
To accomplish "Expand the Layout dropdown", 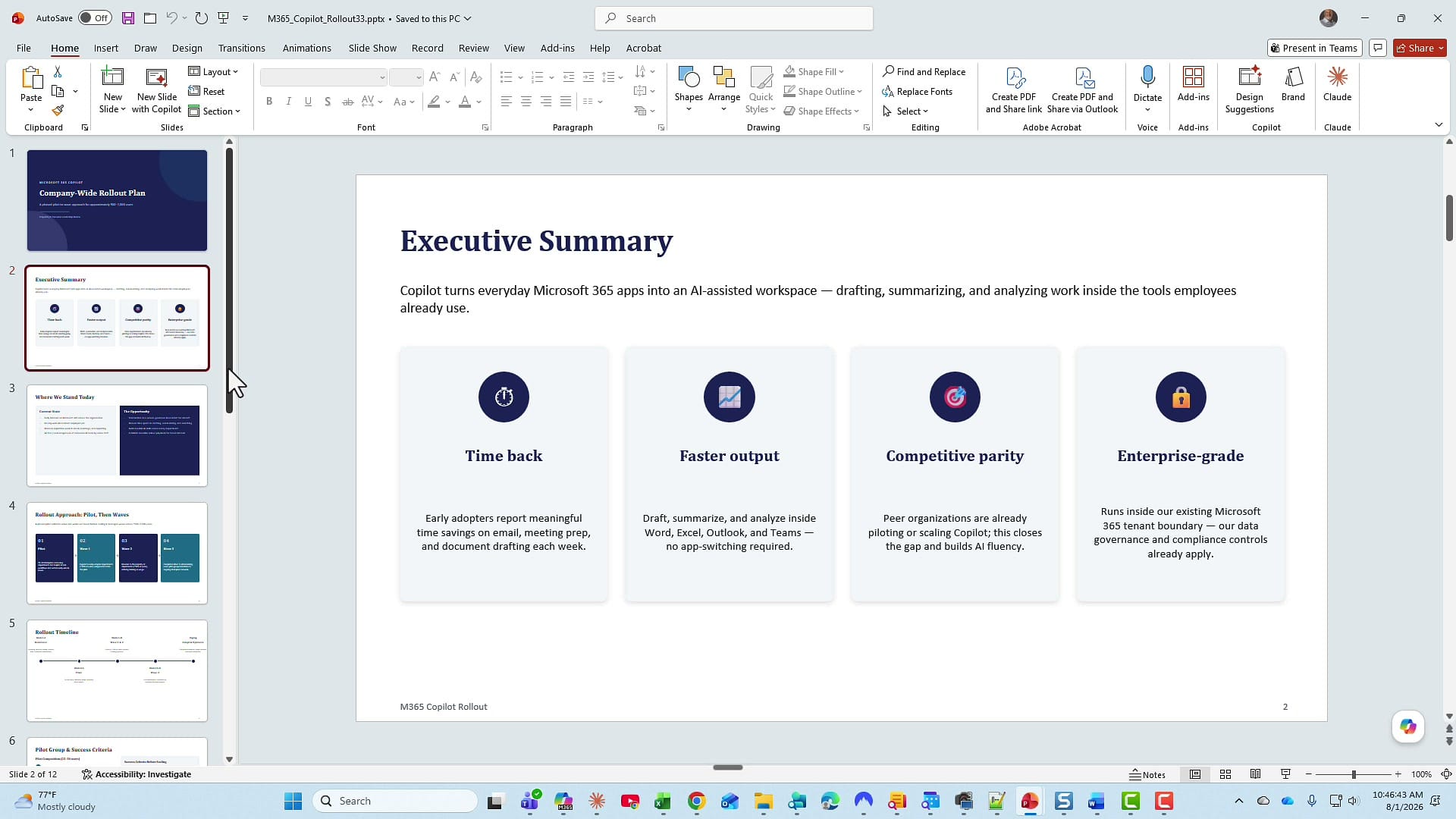I will [213, 71].
